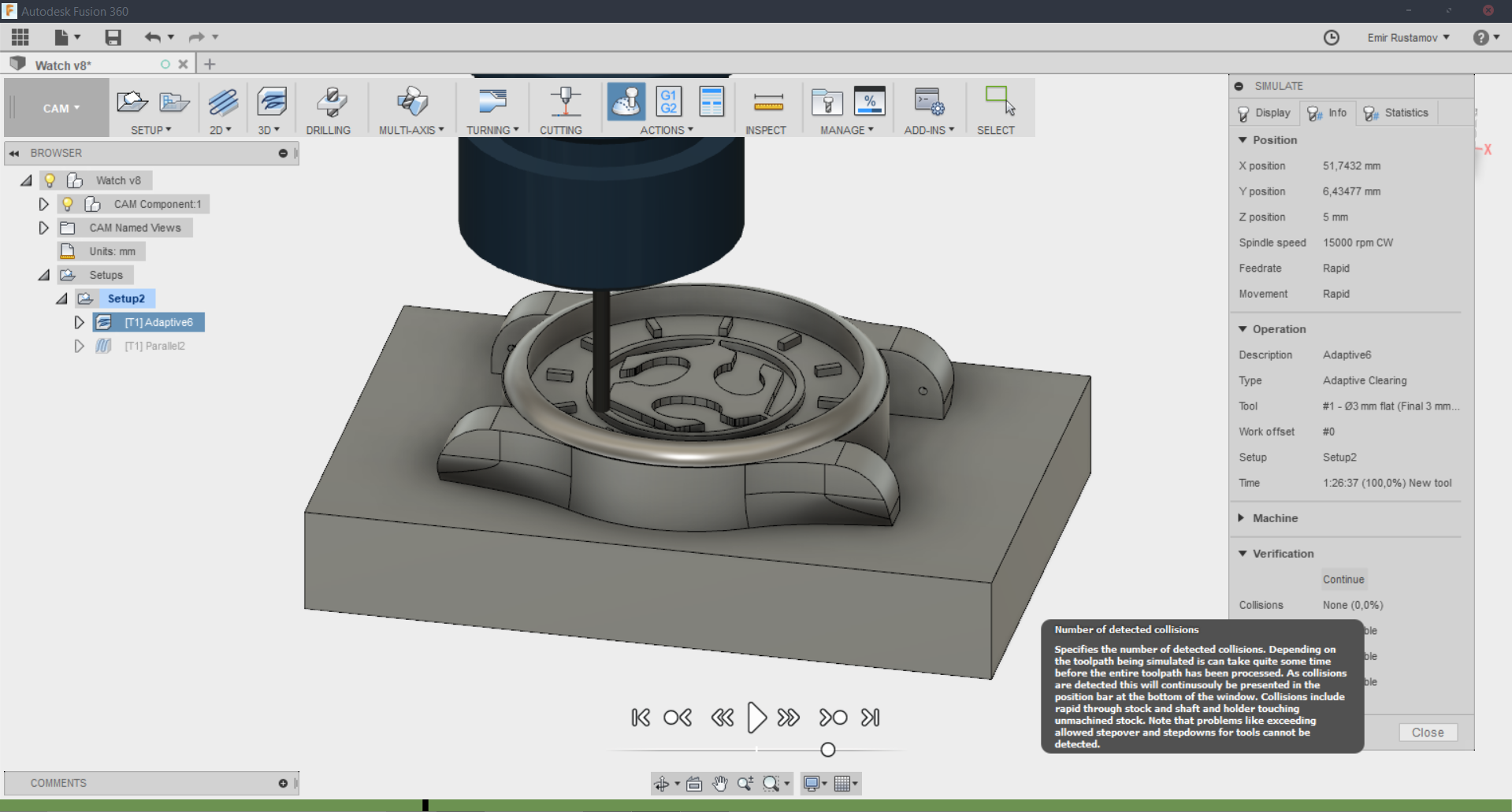
Task: Open the CAM workspace dropdown
Action: 61,109
